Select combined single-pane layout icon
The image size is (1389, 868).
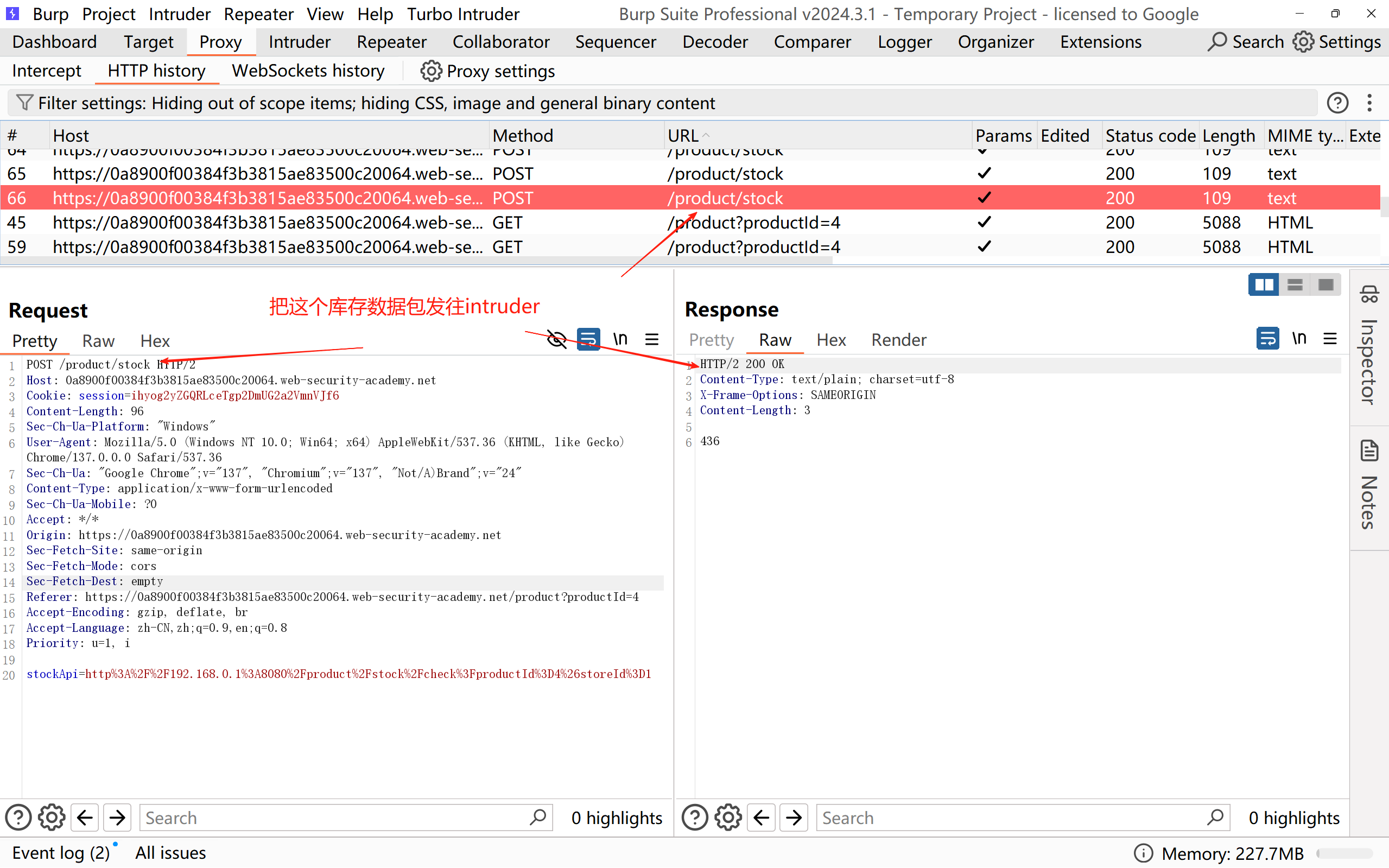1326,285
